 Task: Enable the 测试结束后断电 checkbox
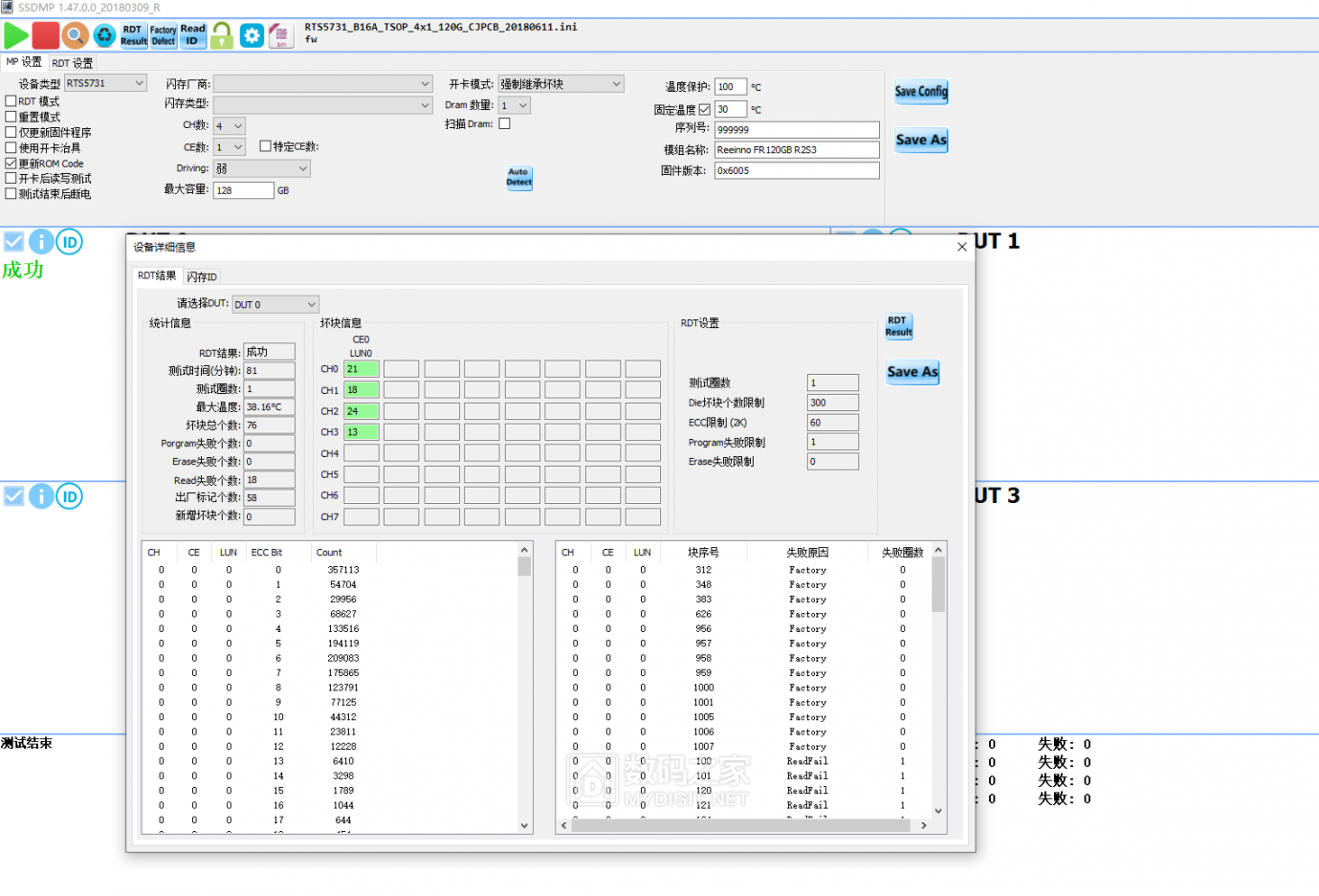coord(11,193)
